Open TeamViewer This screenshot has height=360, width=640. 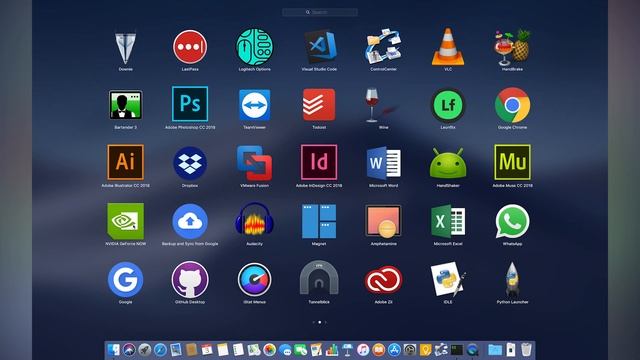[x=254, y=105]
